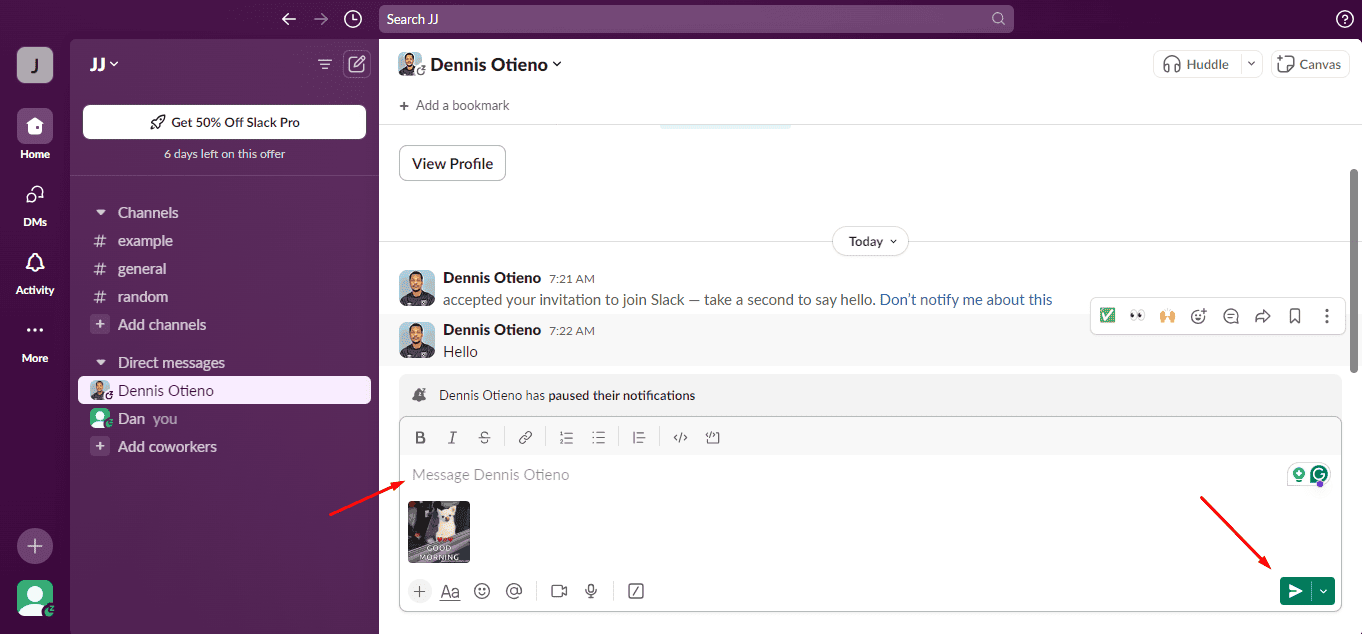React with the eyes emoji
Viewport: 1362px width, 634px height.
pos(1136,316)
